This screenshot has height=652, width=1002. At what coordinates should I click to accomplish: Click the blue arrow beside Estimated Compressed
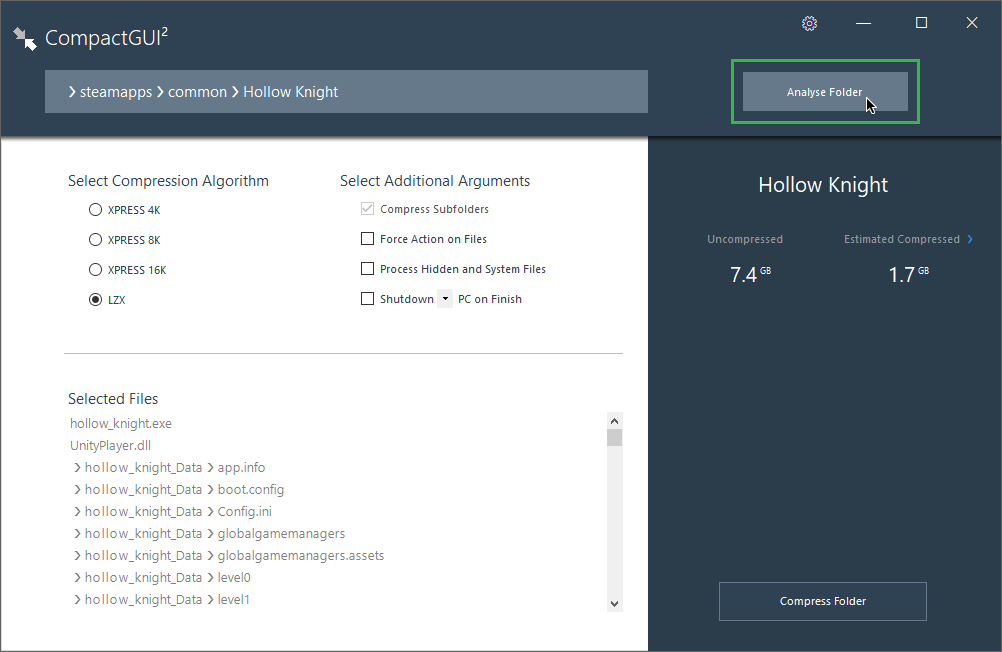[970, 239]
